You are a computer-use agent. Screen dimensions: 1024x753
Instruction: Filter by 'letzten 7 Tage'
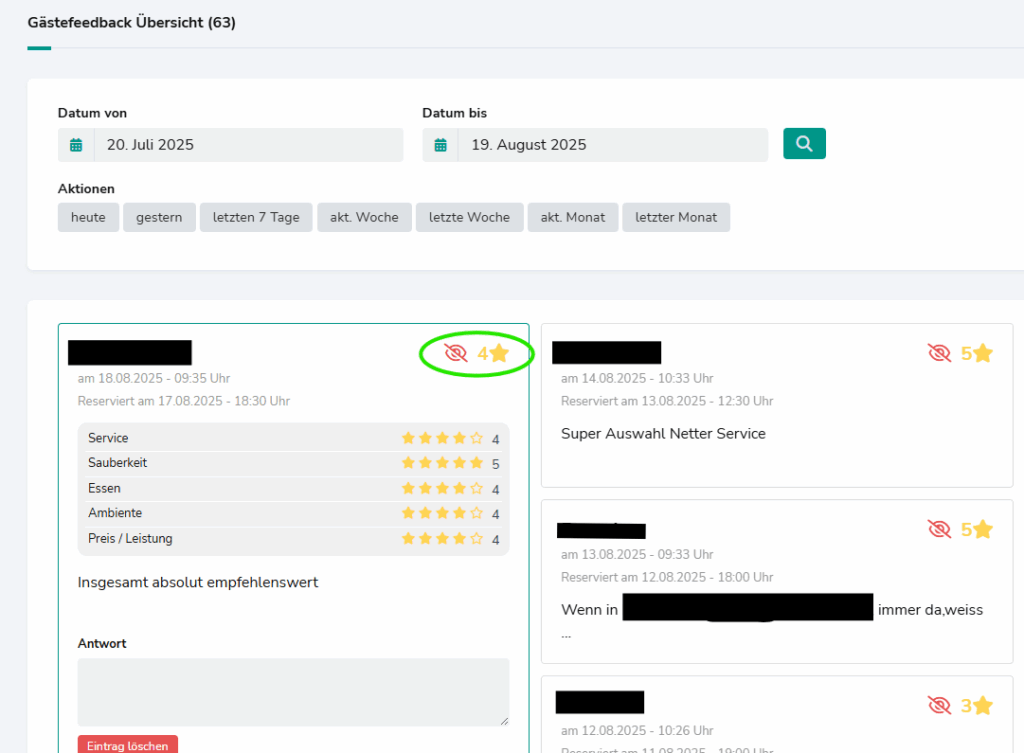pyautogui.click(x=256, y=217)
